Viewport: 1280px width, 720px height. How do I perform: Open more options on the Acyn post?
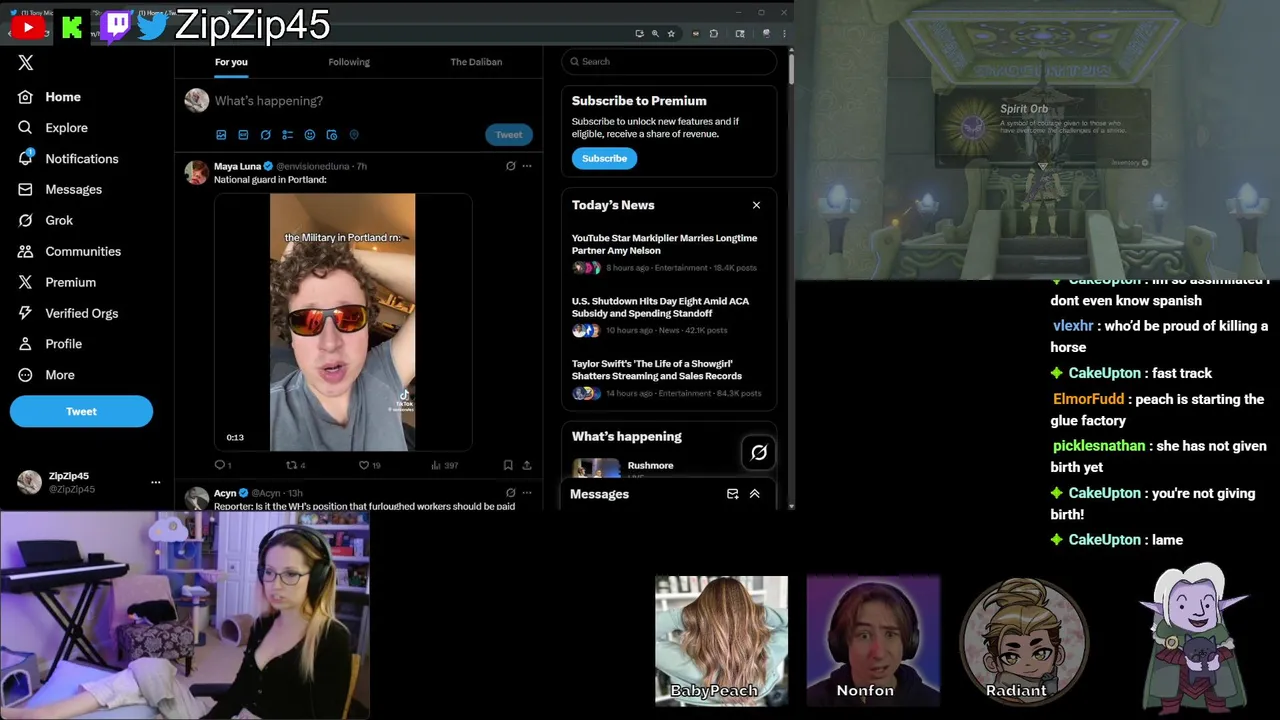pos(527,493)
